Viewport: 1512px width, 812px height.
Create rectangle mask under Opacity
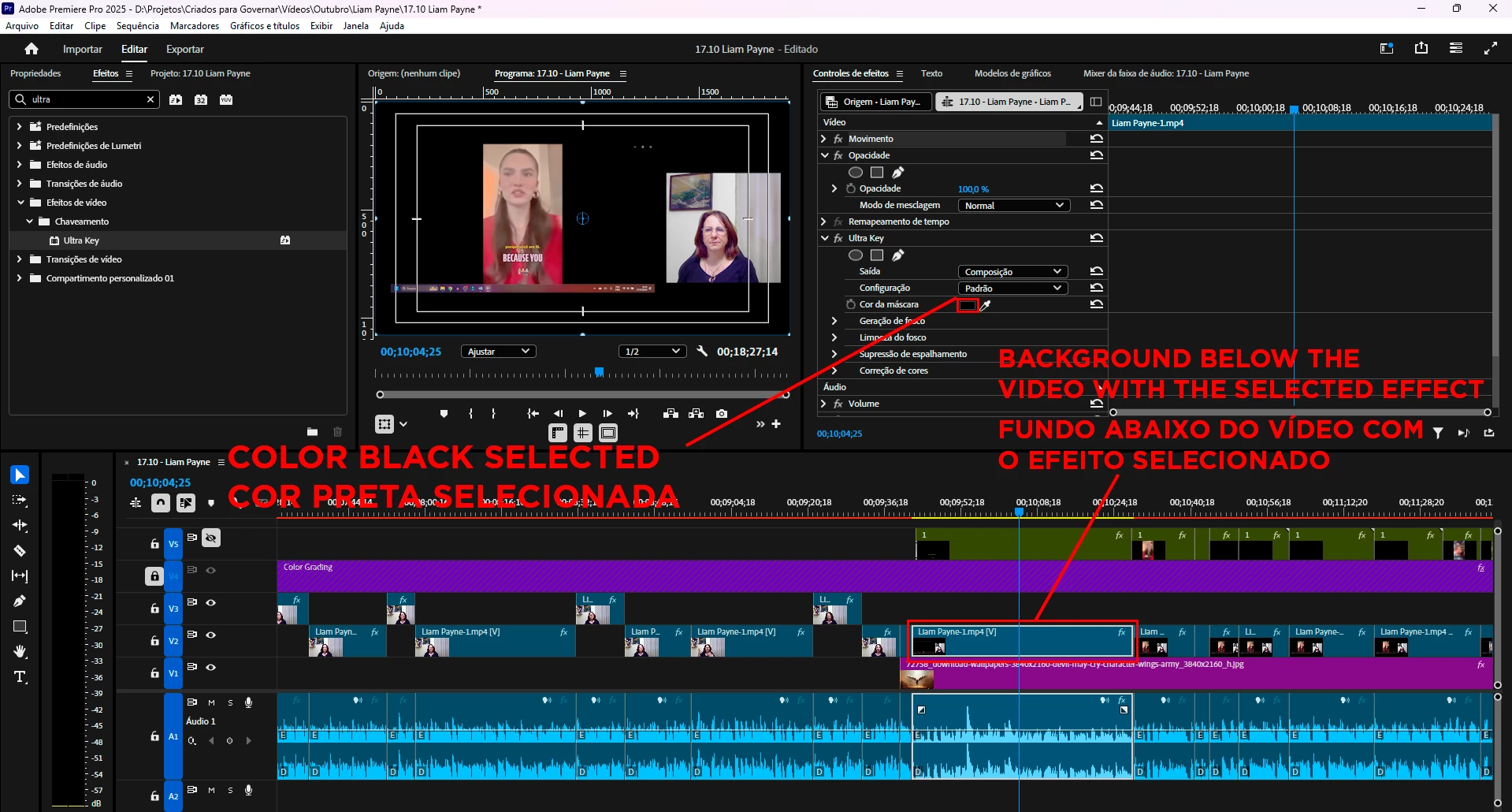(x=877, y=172)
